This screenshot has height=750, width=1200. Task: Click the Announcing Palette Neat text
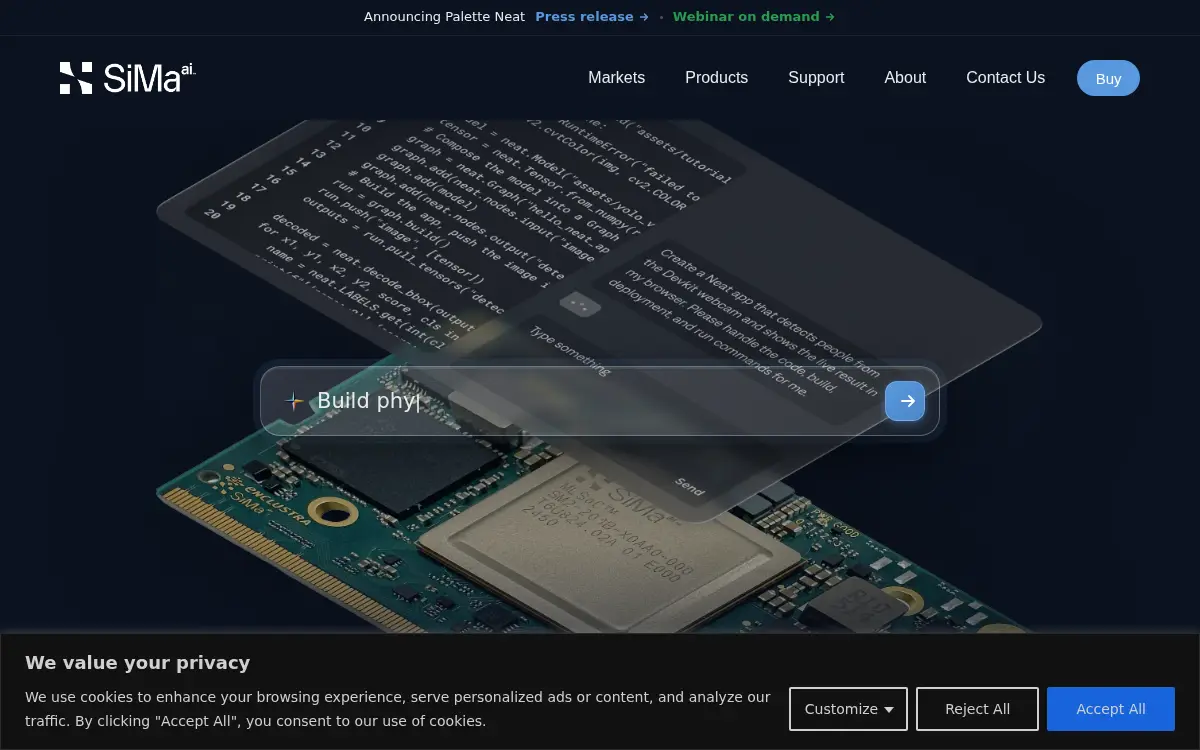tap(444, 17)
